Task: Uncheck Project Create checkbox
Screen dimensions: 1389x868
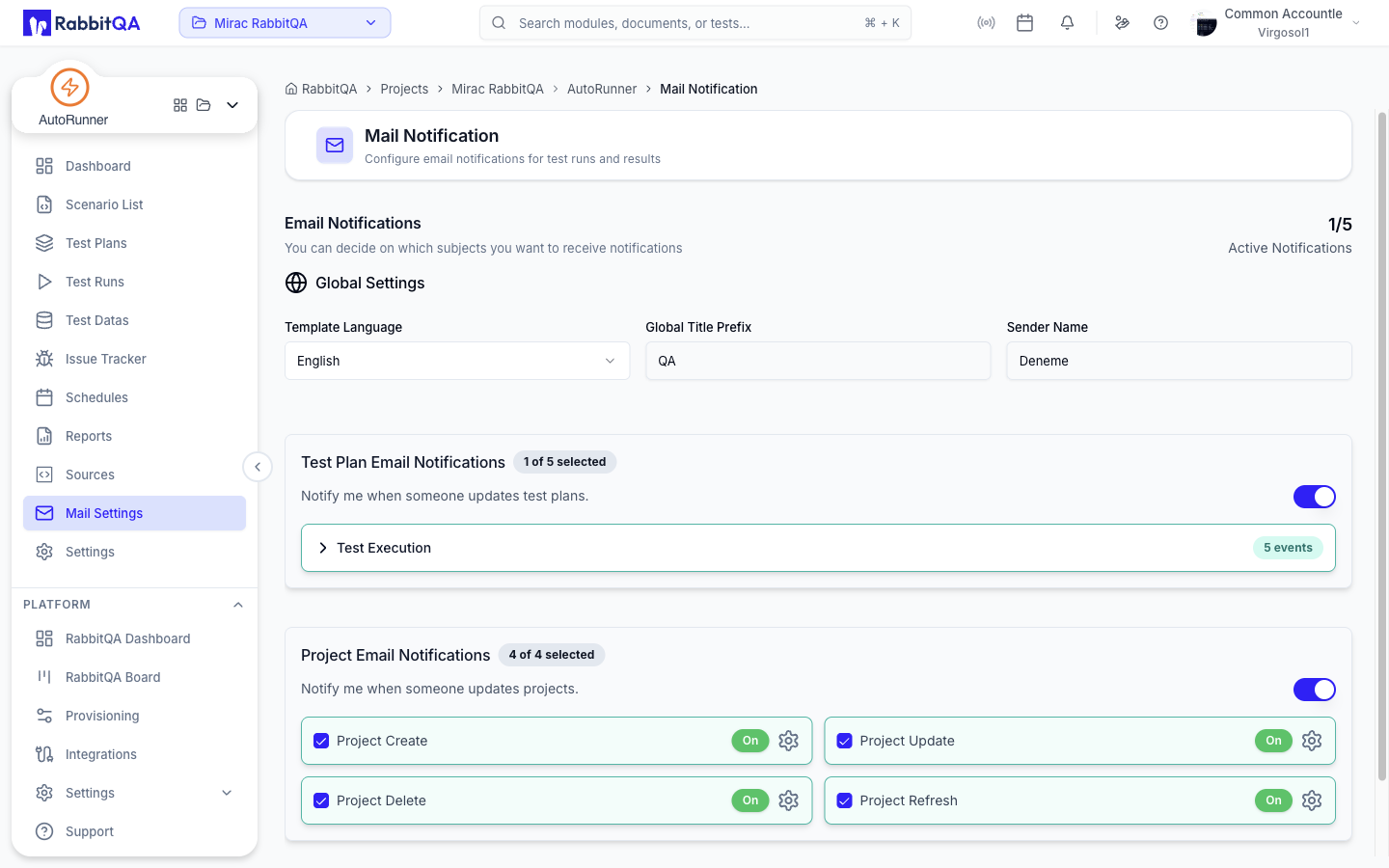Action: [321, 741]
